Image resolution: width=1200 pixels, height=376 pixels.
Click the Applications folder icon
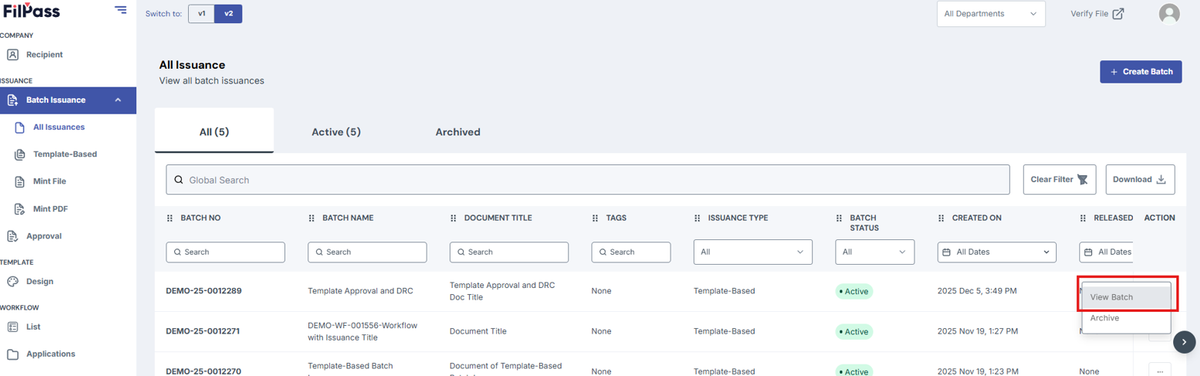tap(13, 354)
